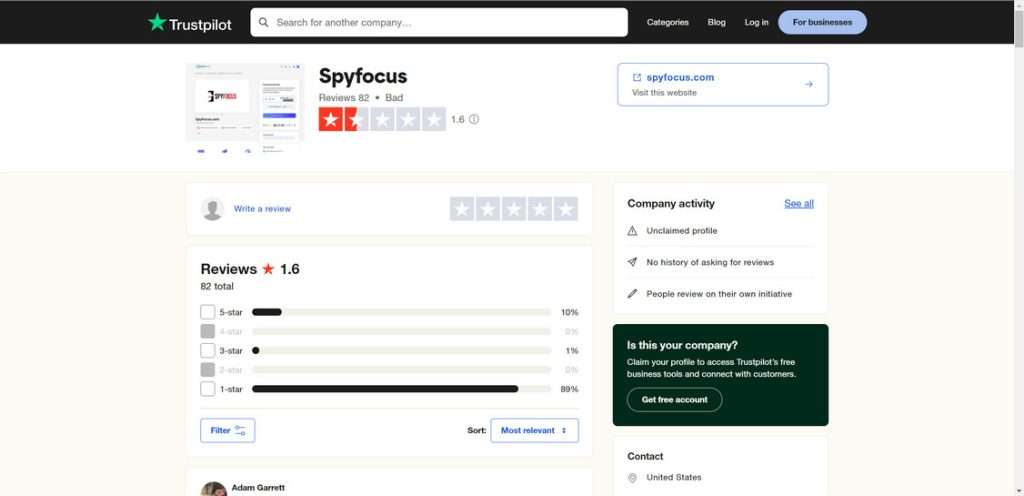Open the Spyfocus profile screenshot thumbnail
Screen dimensions: 1024x496
245,108
